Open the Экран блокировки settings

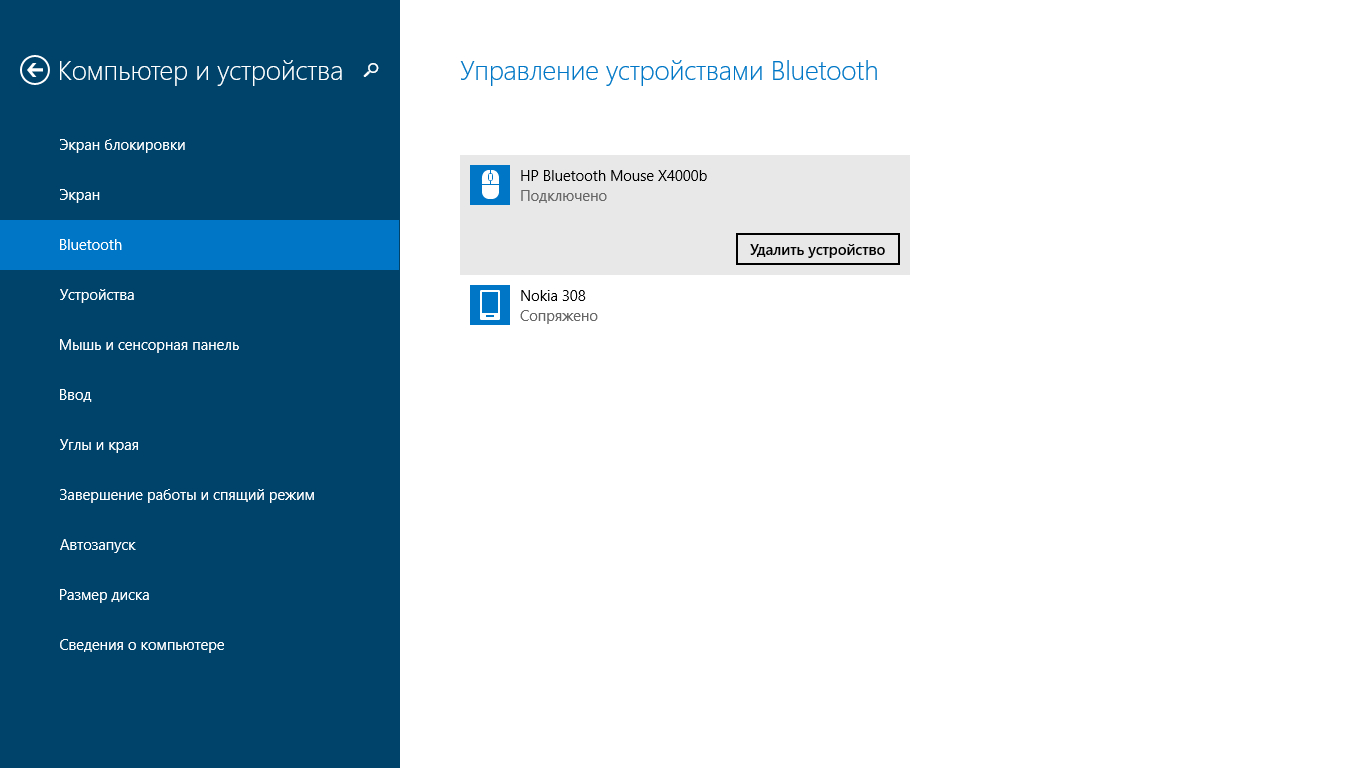(122, 145)
